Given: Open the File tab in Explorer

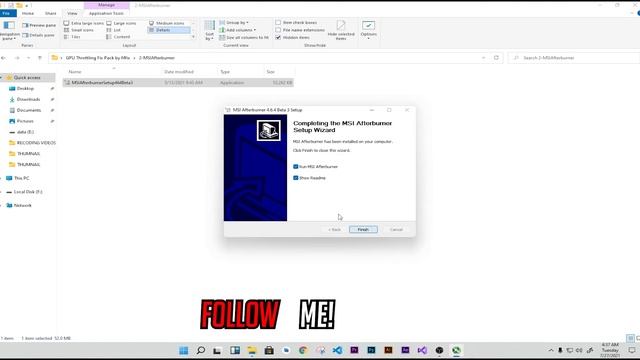Looking at the screenshot, I should pos(7,13).
